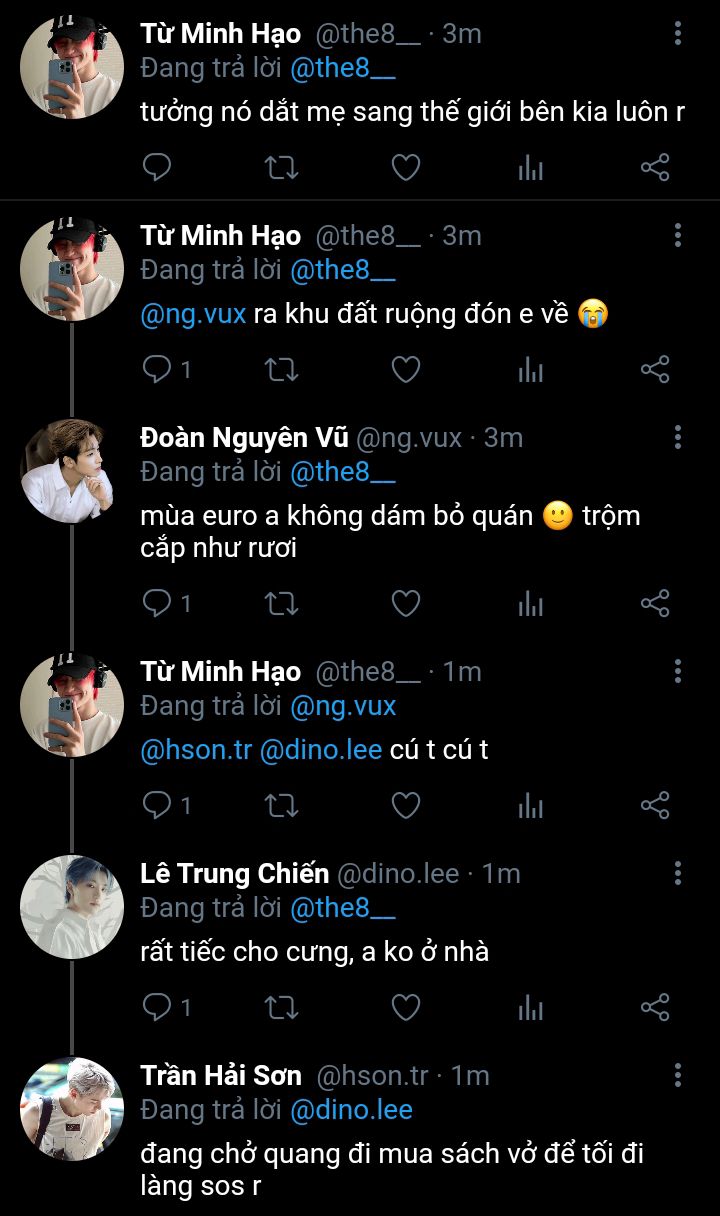Open the @dino.lee reply-to link in Trần Hải Sơn's tweet
Image resolution: width=720 pixels, height=1216 pixels.
point(351,1109)
